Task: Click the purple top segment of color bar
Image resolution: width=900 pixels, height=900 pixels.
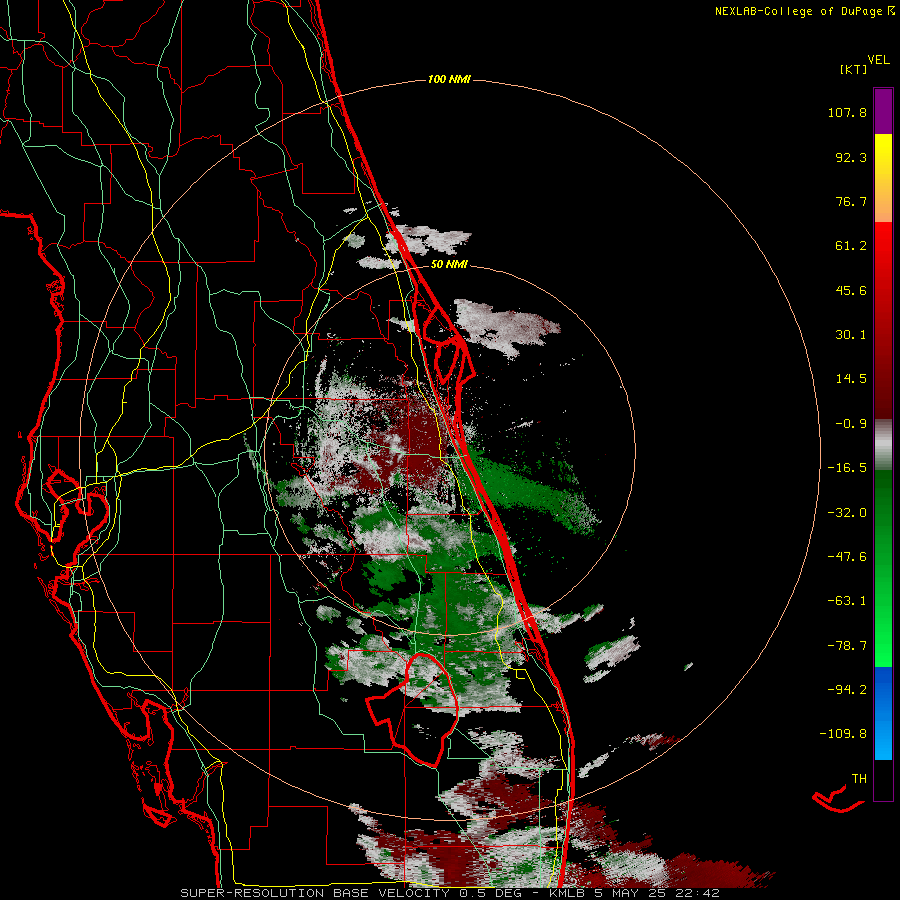Action: 883,111
